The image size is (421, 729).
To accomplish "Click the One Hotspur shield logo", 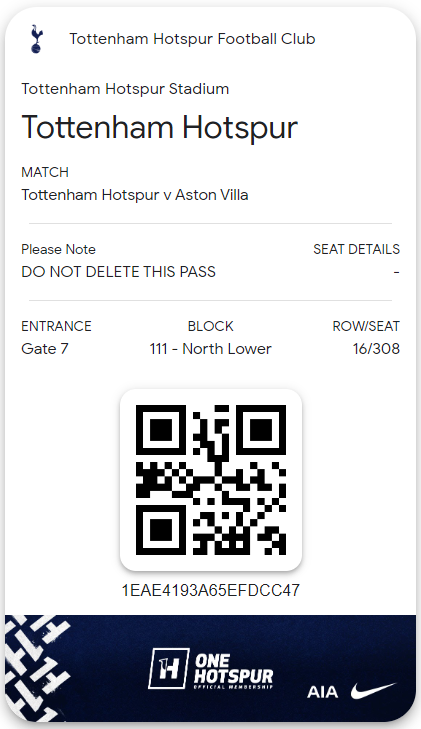I will click(x=169, y=669).
